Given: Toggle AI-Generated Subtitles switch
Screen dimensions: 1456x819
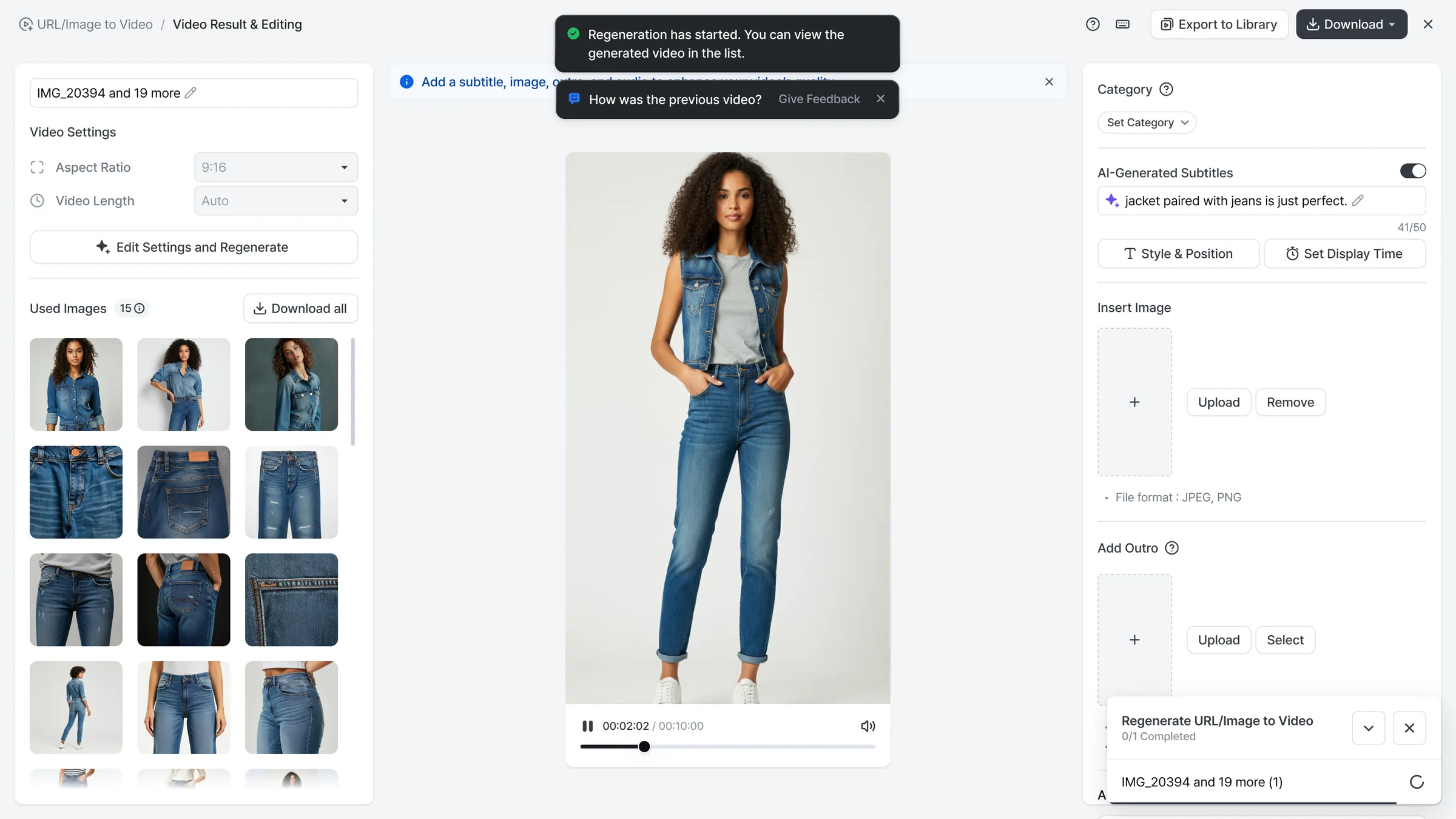Looking at the screenshot, I should click(1412, 171).
